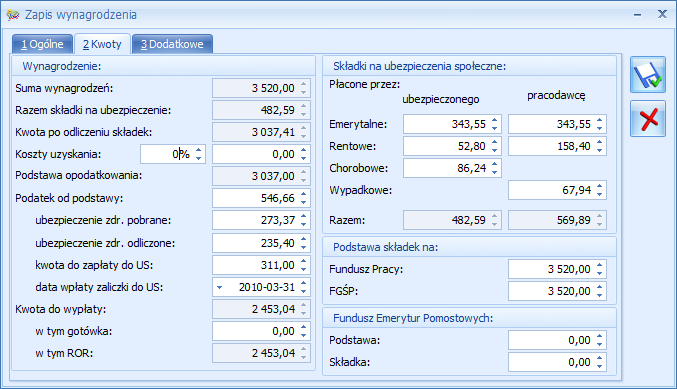Open the 3 Dodatkowe tab
This screenshot has height=389, width=677.
[x=172, y=44]
